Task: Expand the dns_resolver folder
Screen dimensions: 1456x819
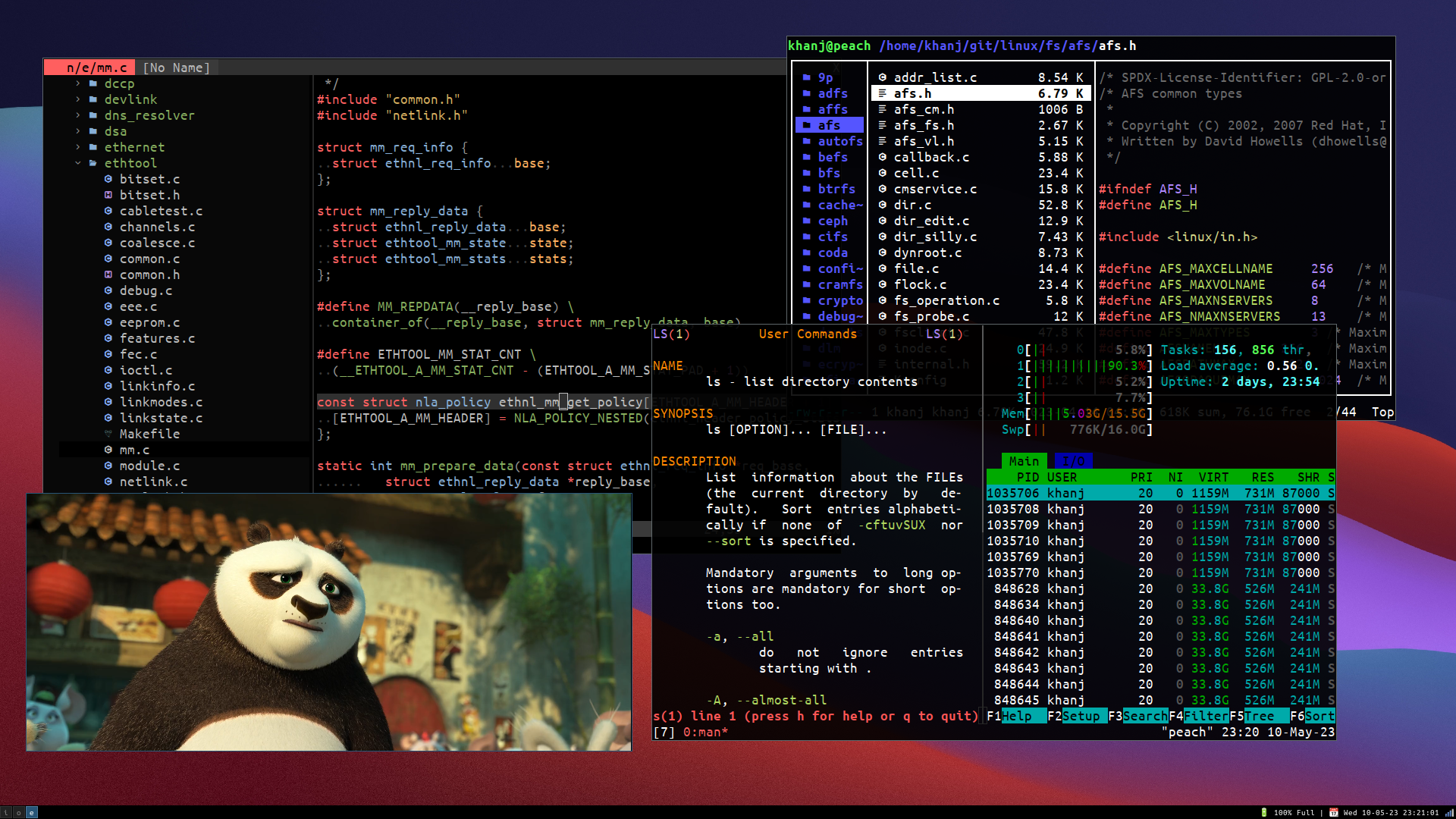Action: (x=78, y=115)
